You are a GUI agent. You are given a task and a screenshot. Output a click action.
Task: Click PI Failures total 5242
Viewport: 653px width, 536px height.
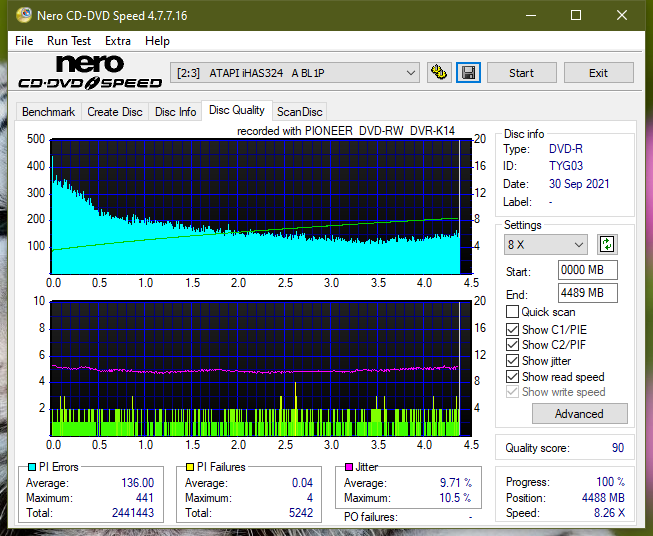pyautogui.click(x=301, y=513)
